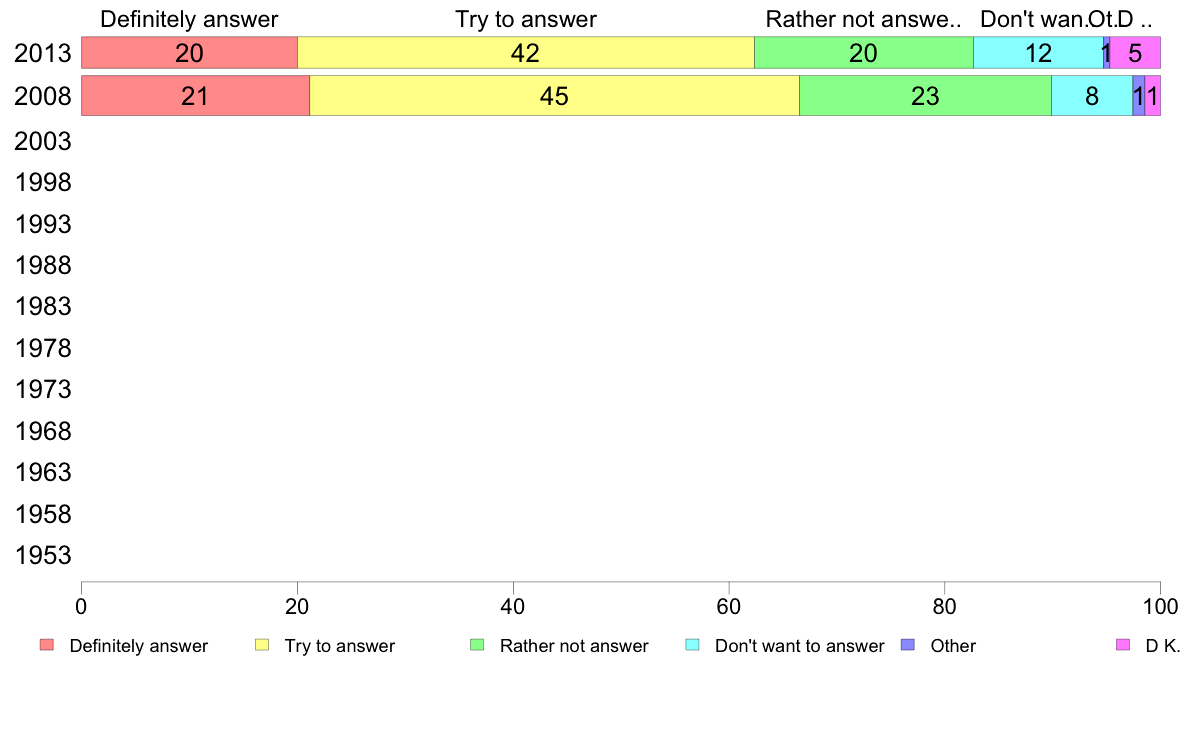Click the cyan 2008 segment labeled 8

pyautogui.click(x=1092, y=96)
